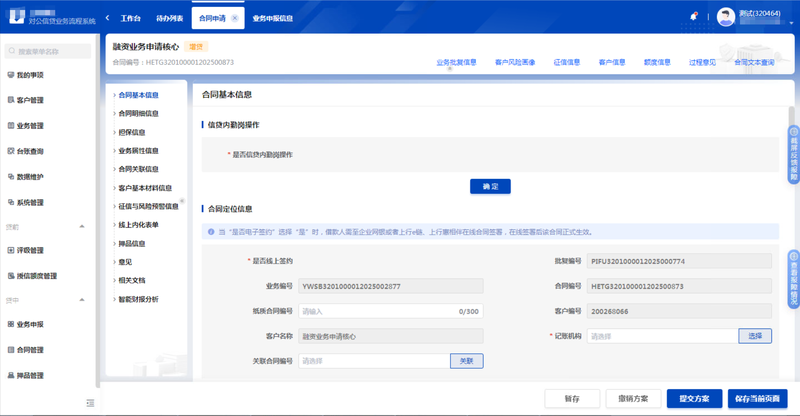Click the 选择 button beside 记账机构
The image size is (800, 416).
point(755,336)
